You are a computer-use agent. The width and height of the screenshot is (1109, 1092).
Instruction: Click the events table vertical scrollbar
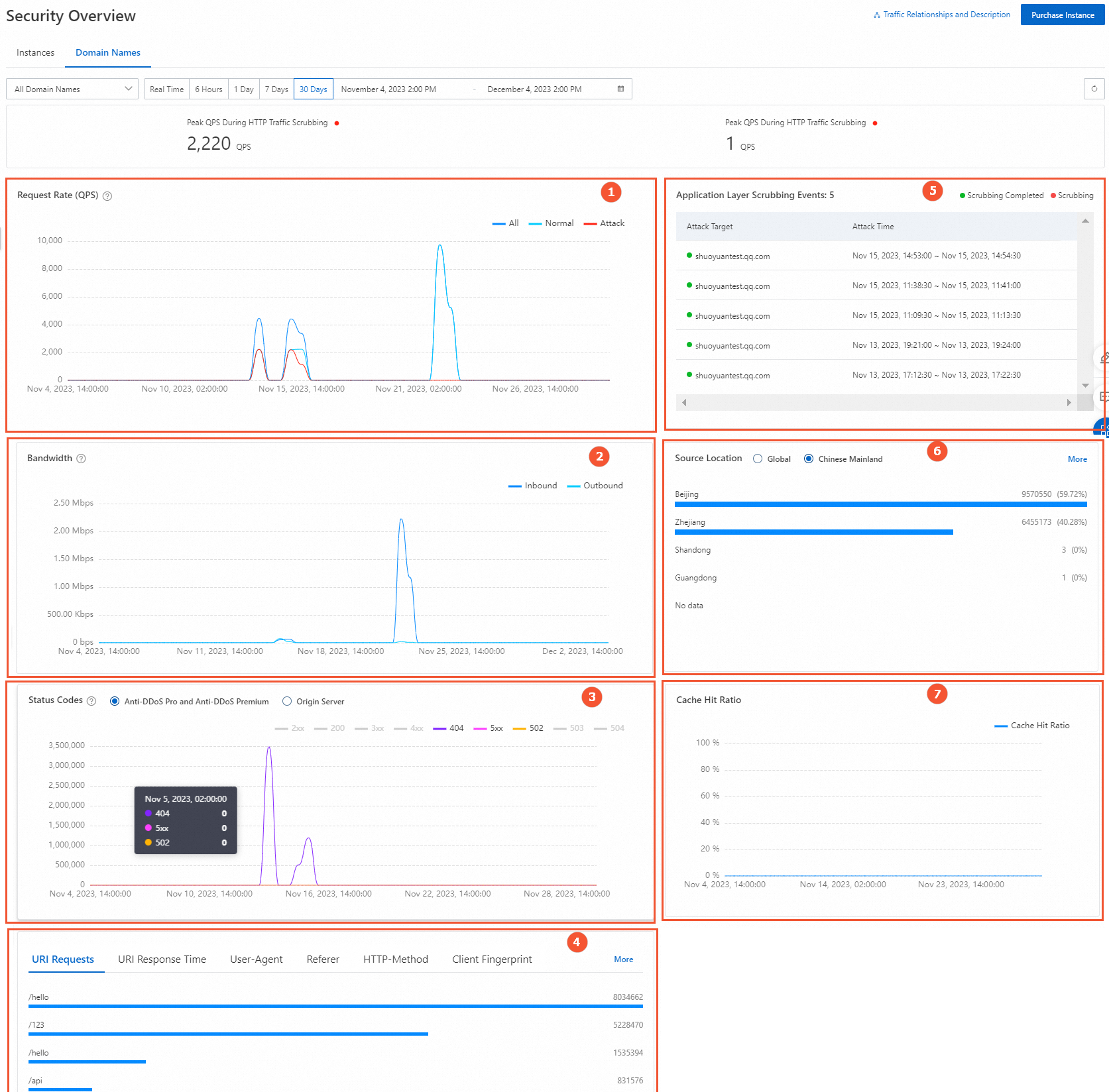[x=1085, y=303]
